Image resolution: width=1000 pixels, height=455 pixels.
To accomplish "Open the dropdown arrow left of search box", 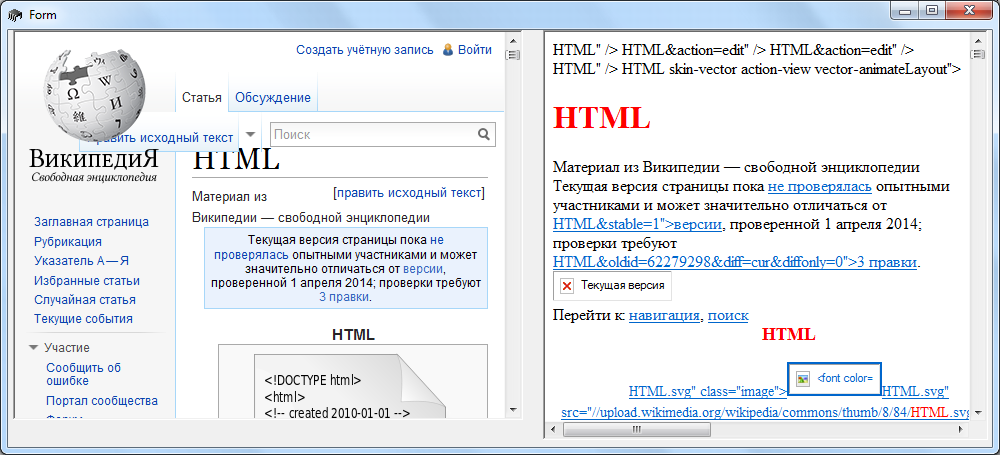I will [x=251, y=134].
